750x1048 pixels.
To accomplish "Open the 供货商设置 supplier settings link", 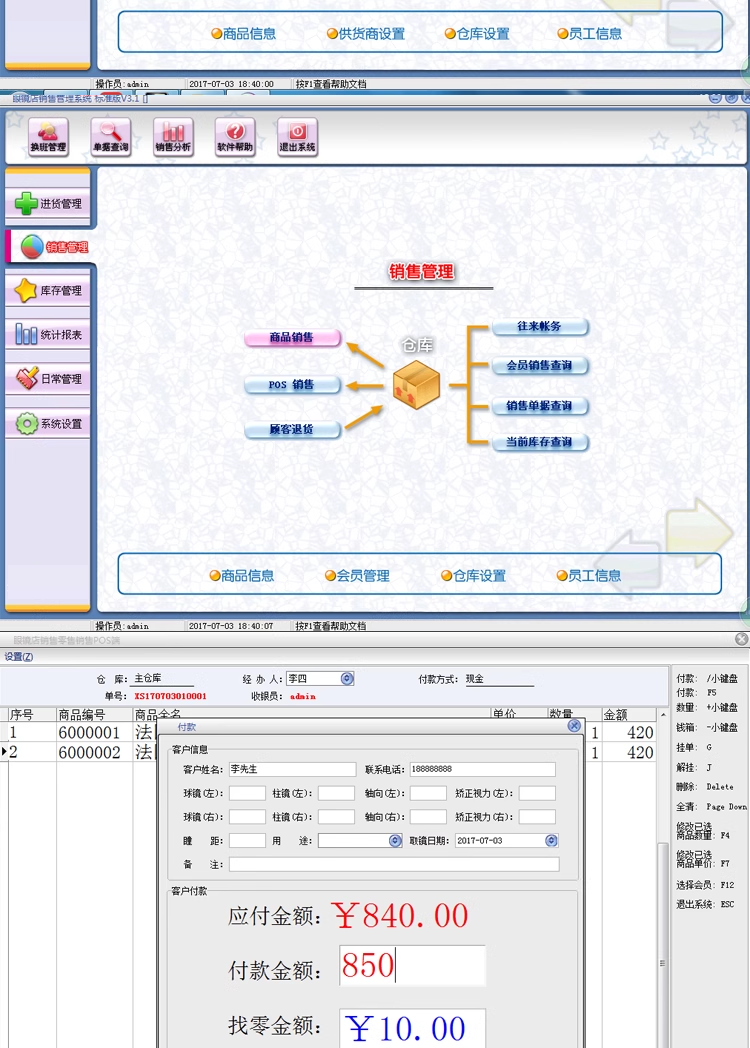I will pos(366,33).
